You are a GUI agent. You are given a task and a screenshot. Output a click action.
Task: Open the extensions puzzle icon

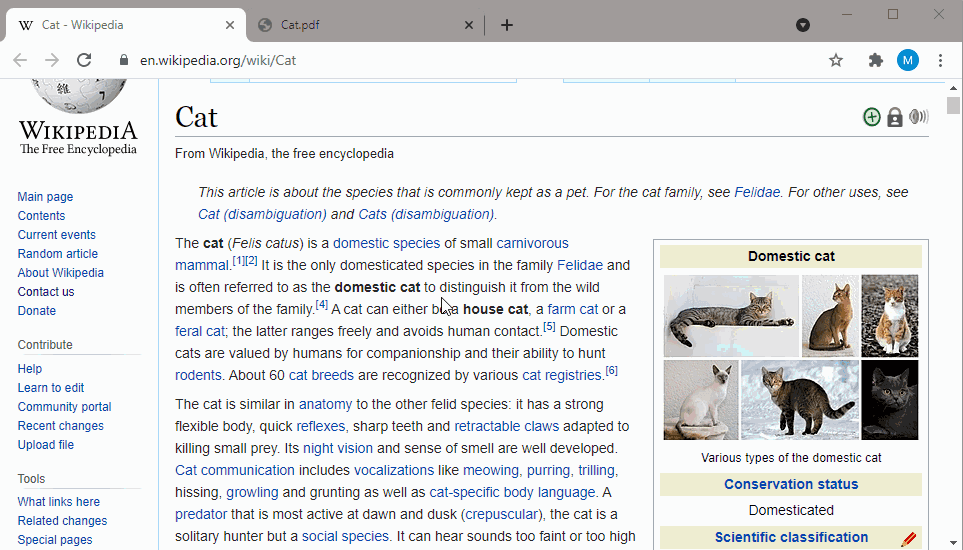(875, 60)
